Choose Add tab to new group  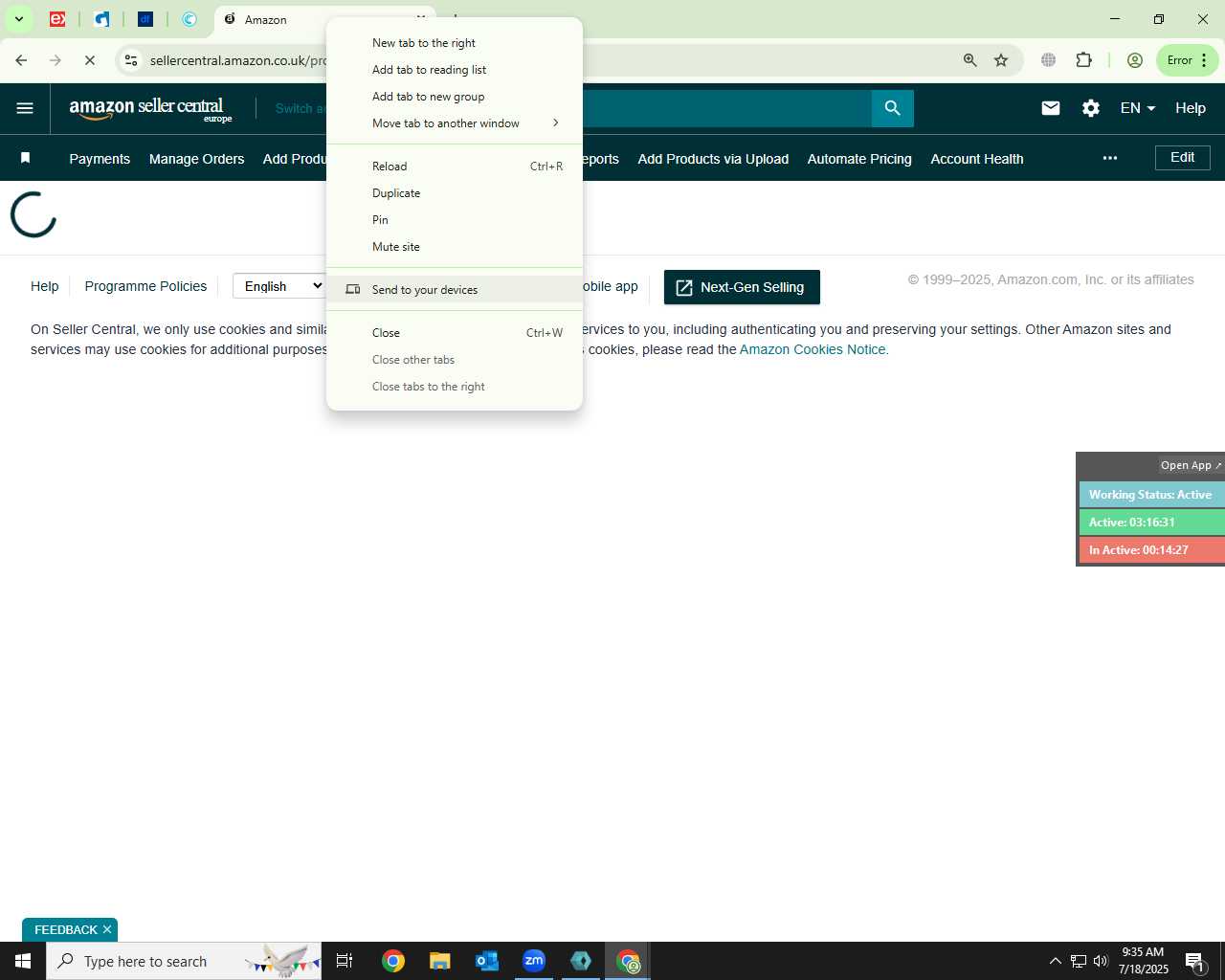tap(455, 97)
